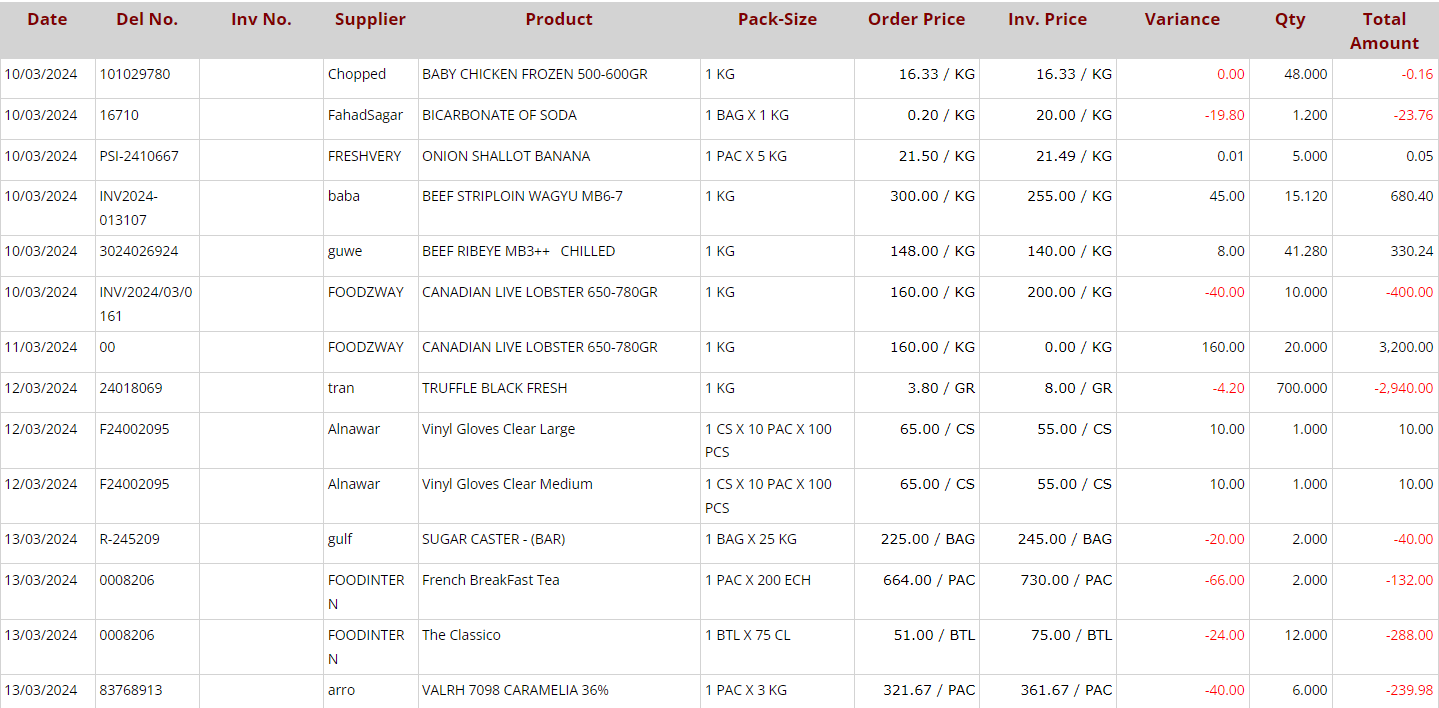Click the Order Price column header
This screenshot has width=1439, height=708.
coord(916,20)
